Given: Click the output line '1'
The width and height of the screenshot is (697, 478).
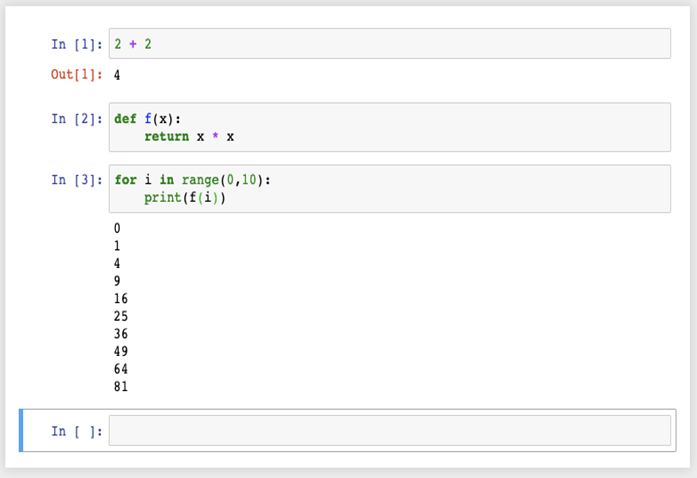Looking at the screenshot, I should pyautogui.click(x=117, y=246).
